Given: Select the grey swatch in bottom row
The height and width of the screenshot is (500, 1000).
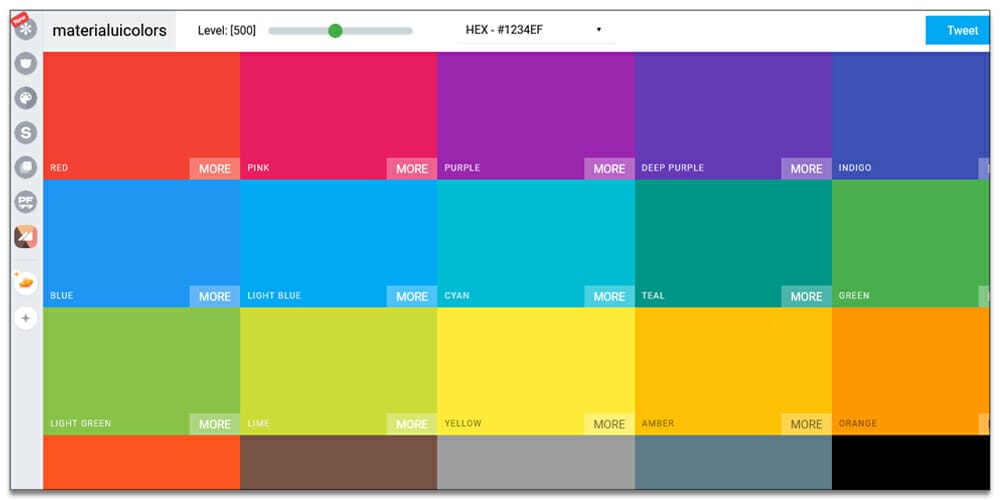Looking at the screenshot, I should click(536, 462).
